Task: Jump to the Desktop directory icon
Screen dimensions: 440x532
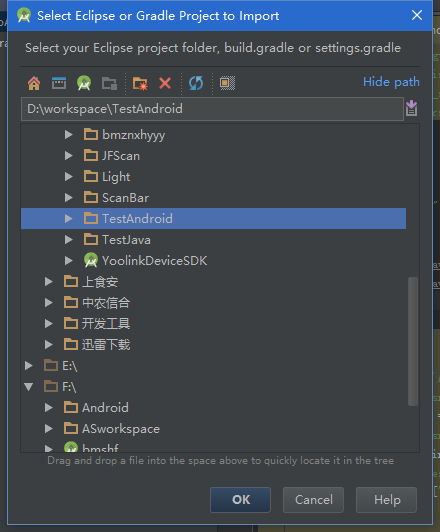Action: coord(59,83)
